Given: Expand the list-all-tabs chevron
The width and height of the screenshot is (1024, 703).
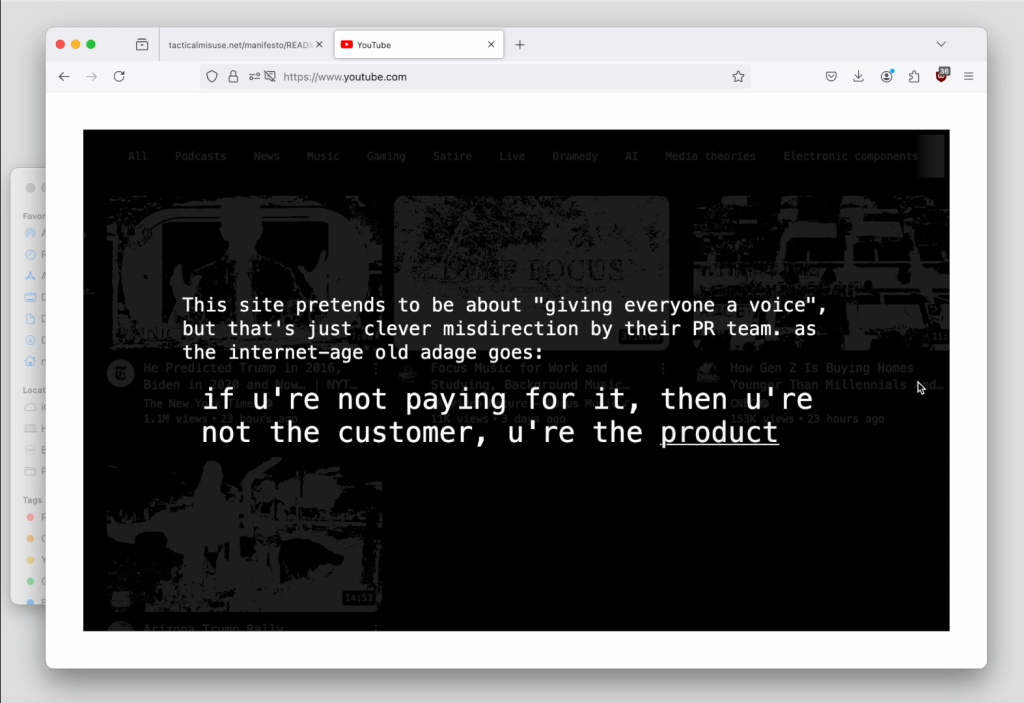Looking at the screenshot, I should click(x=941, y=44).
